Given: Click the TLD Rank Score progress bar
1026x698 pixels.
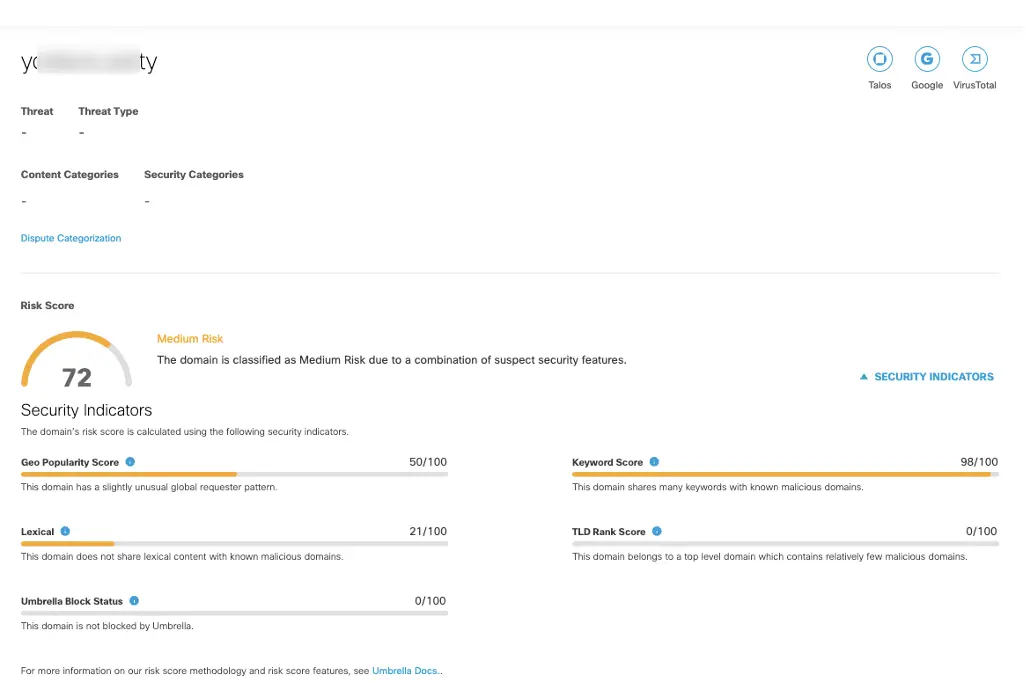Looking at the screenshot, I should tap(785, 543).
